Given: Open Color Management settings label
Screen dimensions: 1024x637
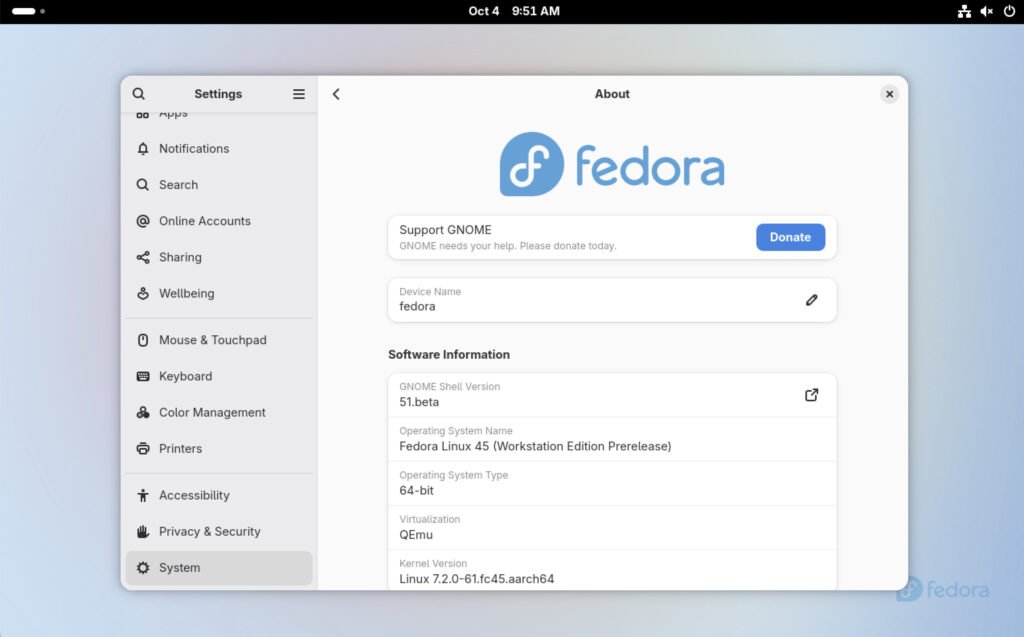Looking at the screenshot, I should 212,413.
